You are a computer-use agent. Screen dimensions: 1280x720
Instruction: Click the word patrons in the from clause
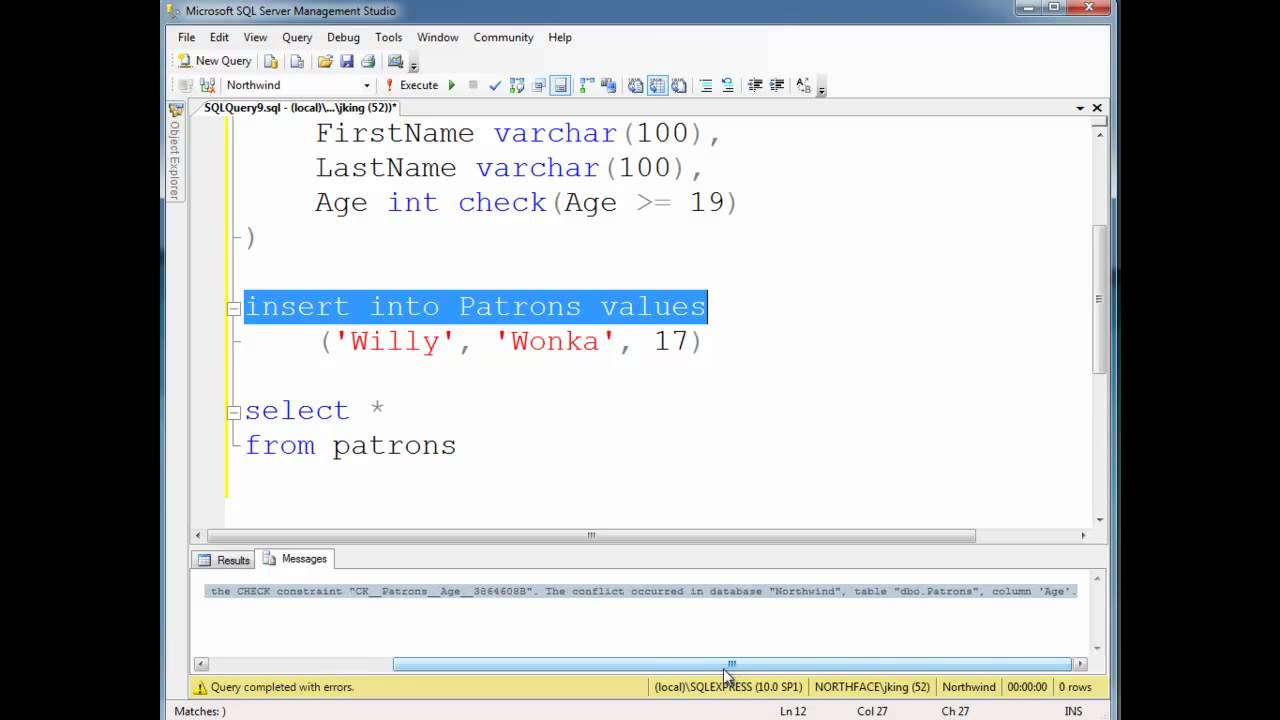point(394,446)
